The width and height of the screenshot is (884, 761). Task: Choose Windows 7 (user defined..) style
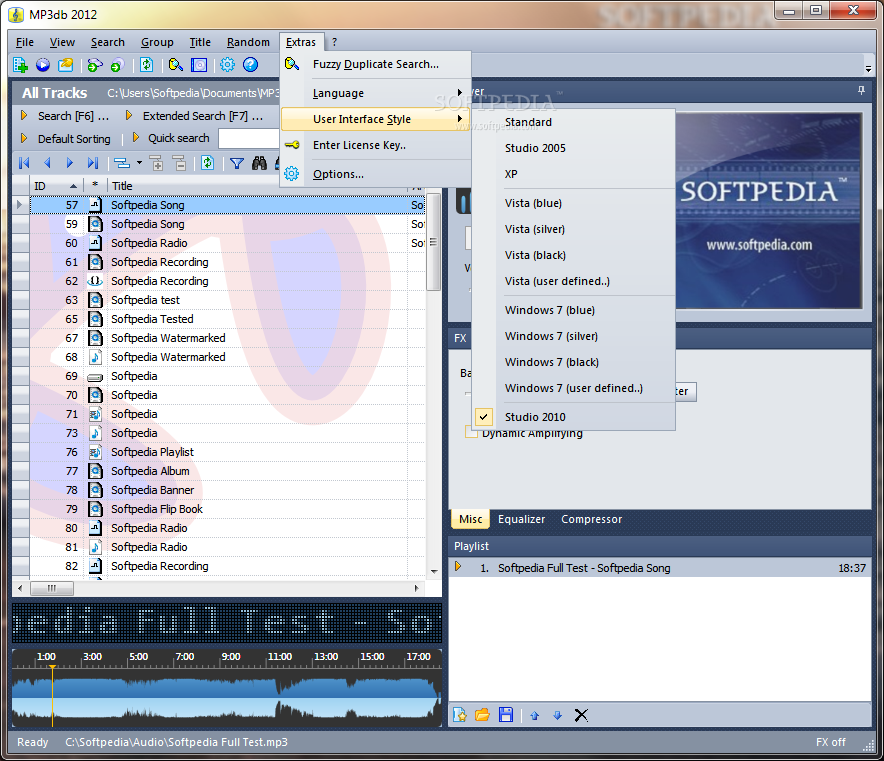[x=573, y=388]
